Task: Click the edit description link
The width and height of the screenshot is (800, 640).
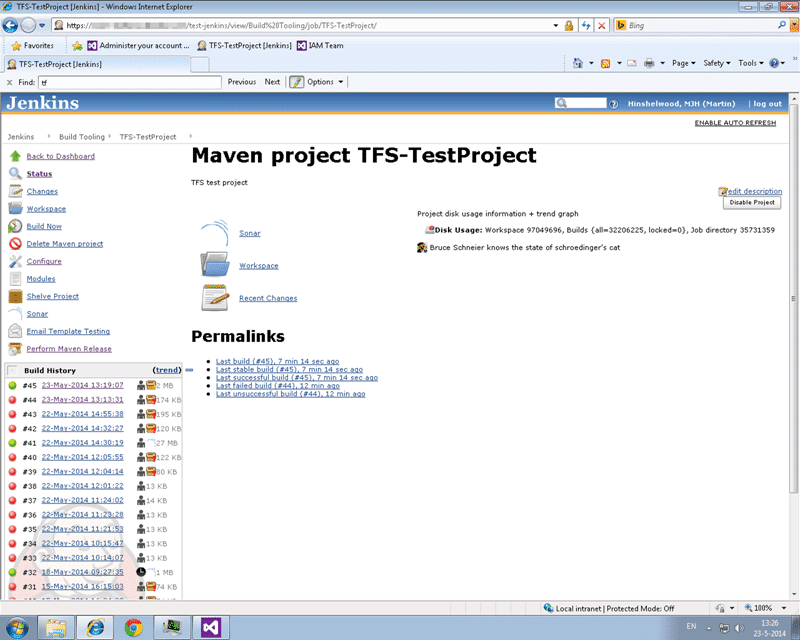Action: click(755, 191)
